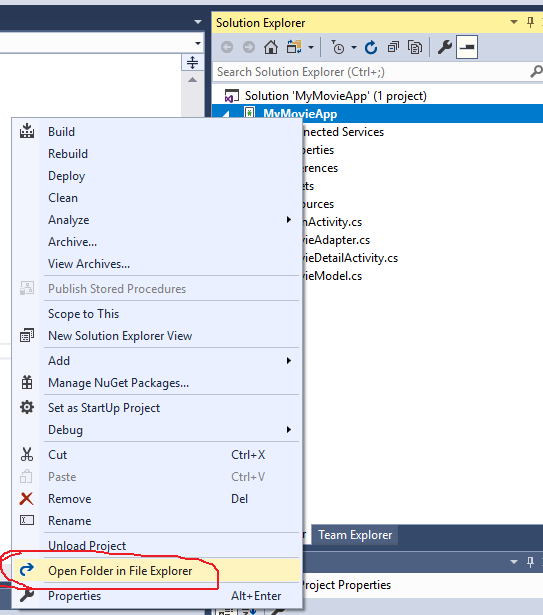Click the Project Properties label
The image size is (543, 615).
tap(346, 585)
